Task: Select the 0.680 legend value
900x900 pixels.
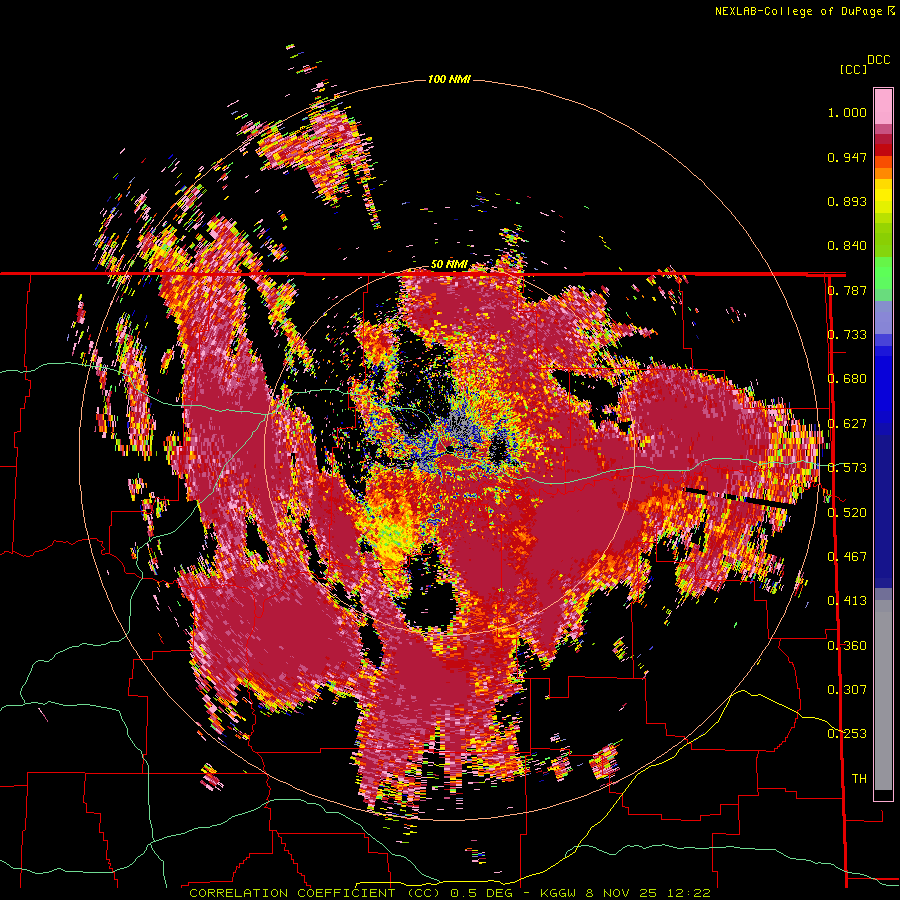Action: pyautogui.click(x=847, y=379)
